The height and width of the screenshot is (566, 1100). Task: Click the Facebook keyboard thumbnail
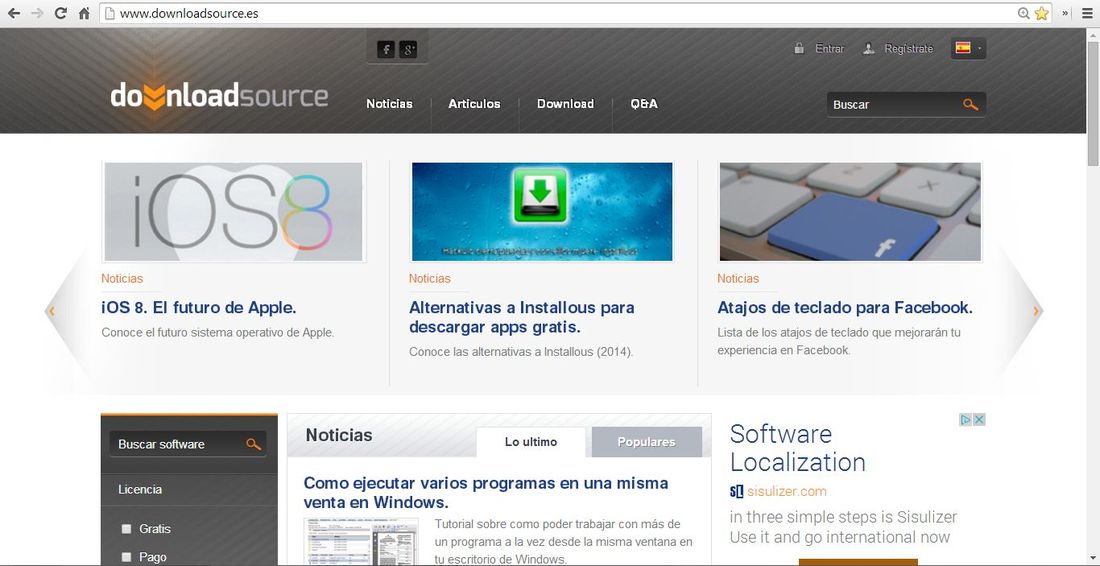(850, 212)
